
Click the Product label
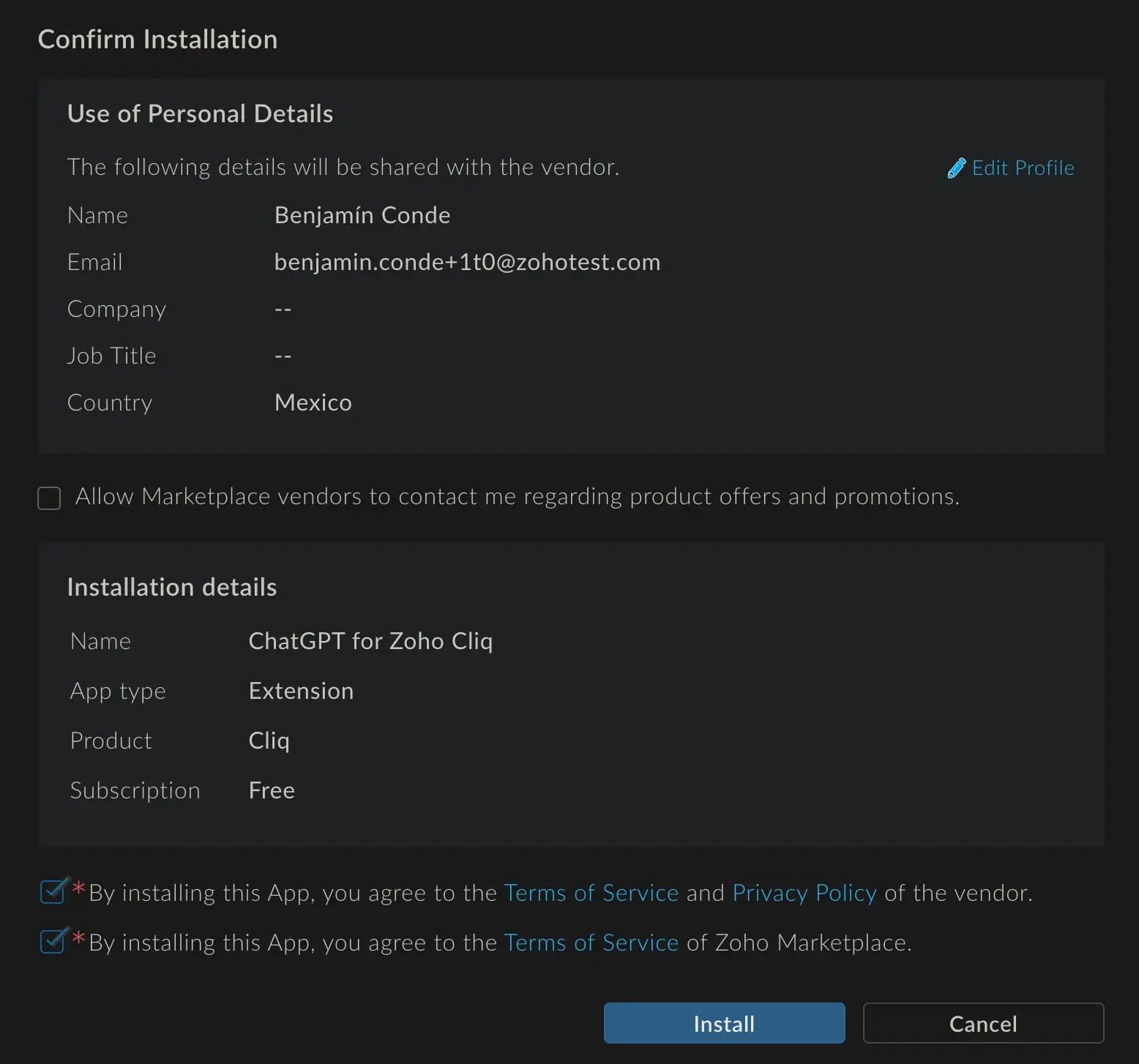tap(111, 741)
